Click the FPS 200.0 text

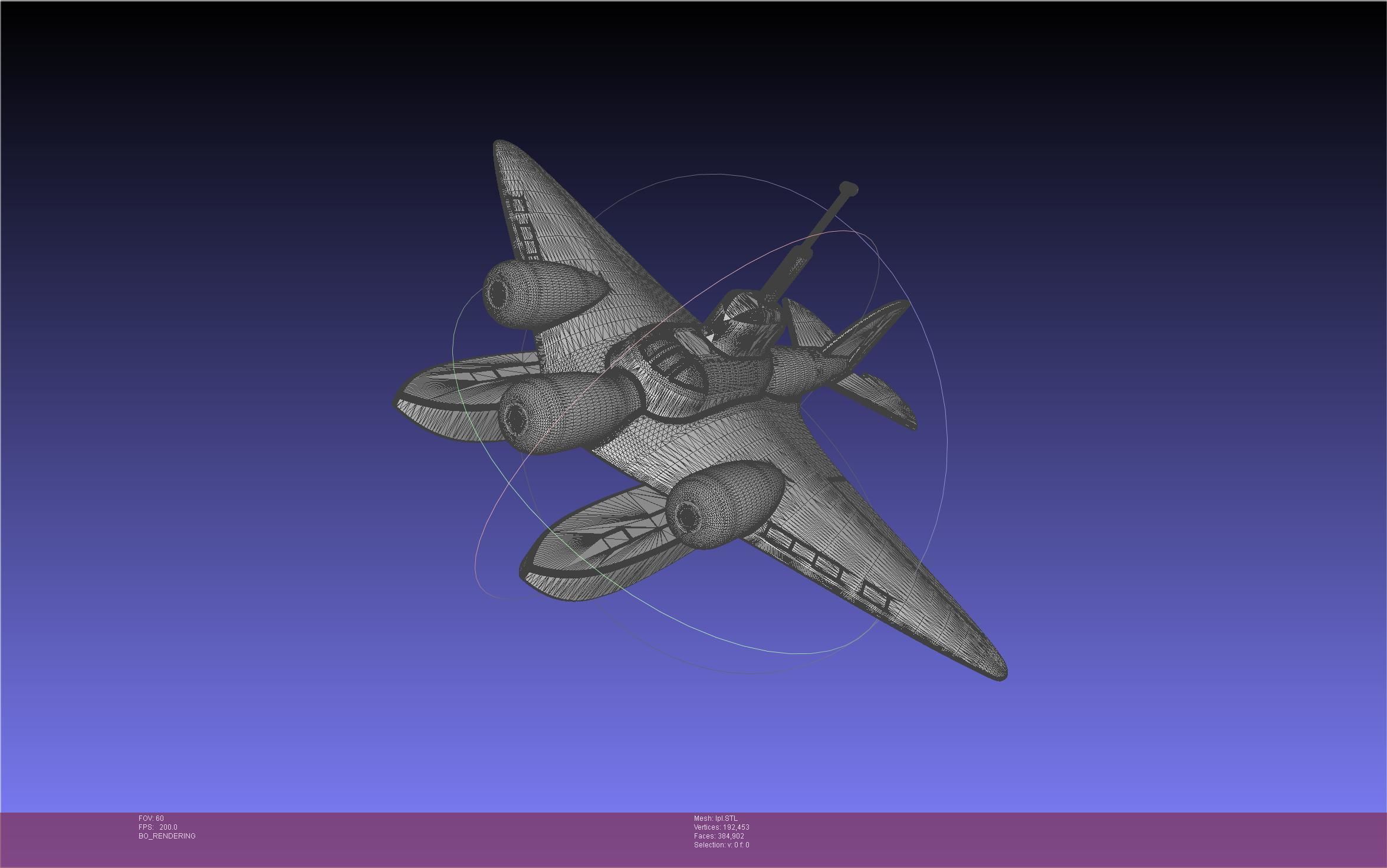(158, 827)
